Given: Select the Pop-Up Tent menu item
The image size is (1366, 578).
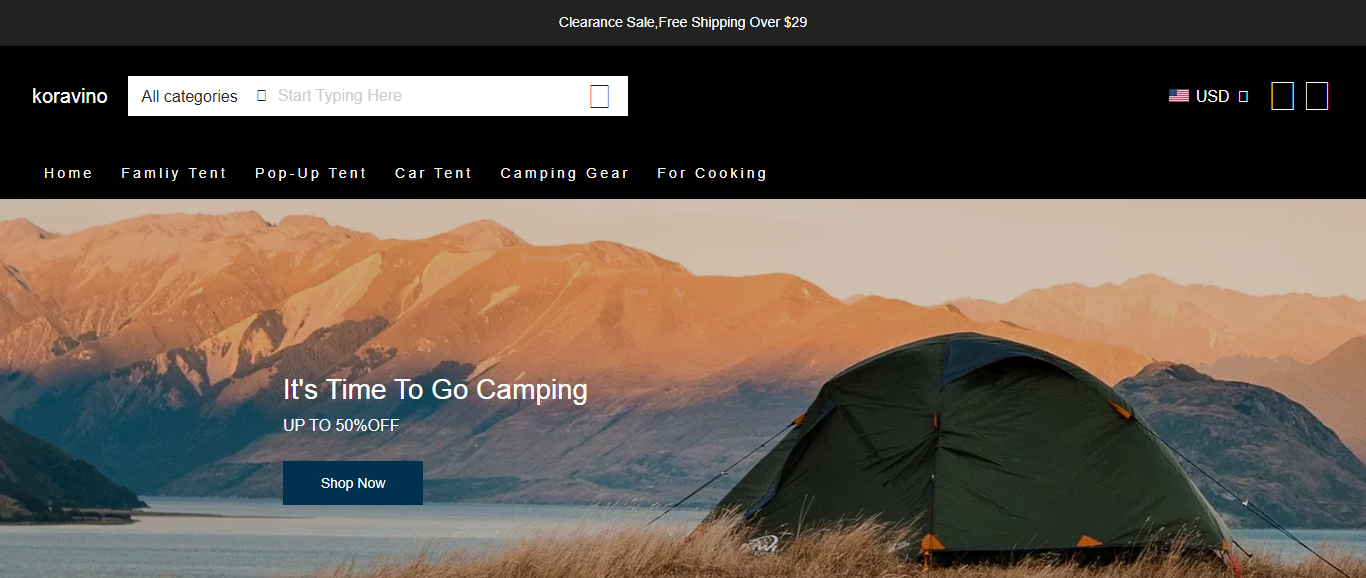Looking at the screenshot, I should click(311, 173).
